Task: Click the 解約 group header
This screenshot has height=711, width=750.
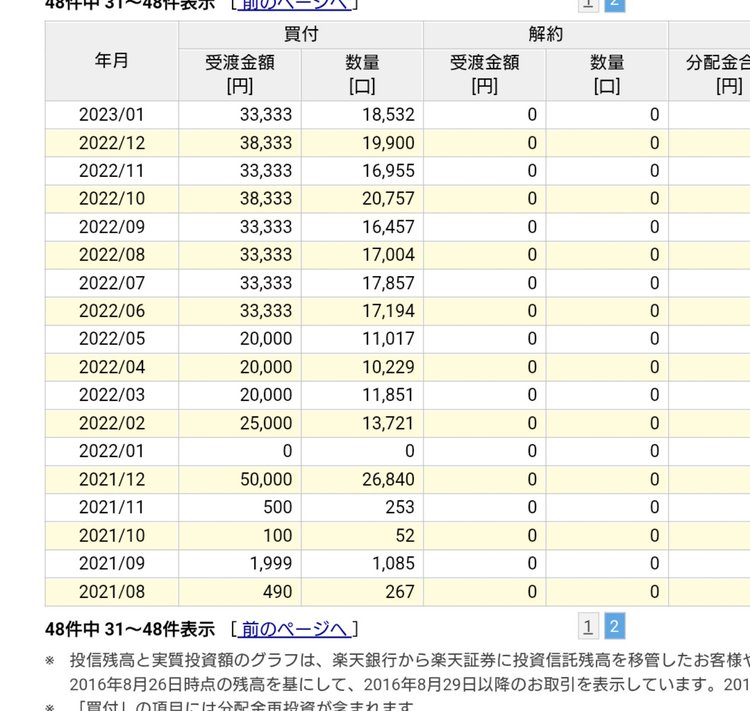Action: (546, 34)
